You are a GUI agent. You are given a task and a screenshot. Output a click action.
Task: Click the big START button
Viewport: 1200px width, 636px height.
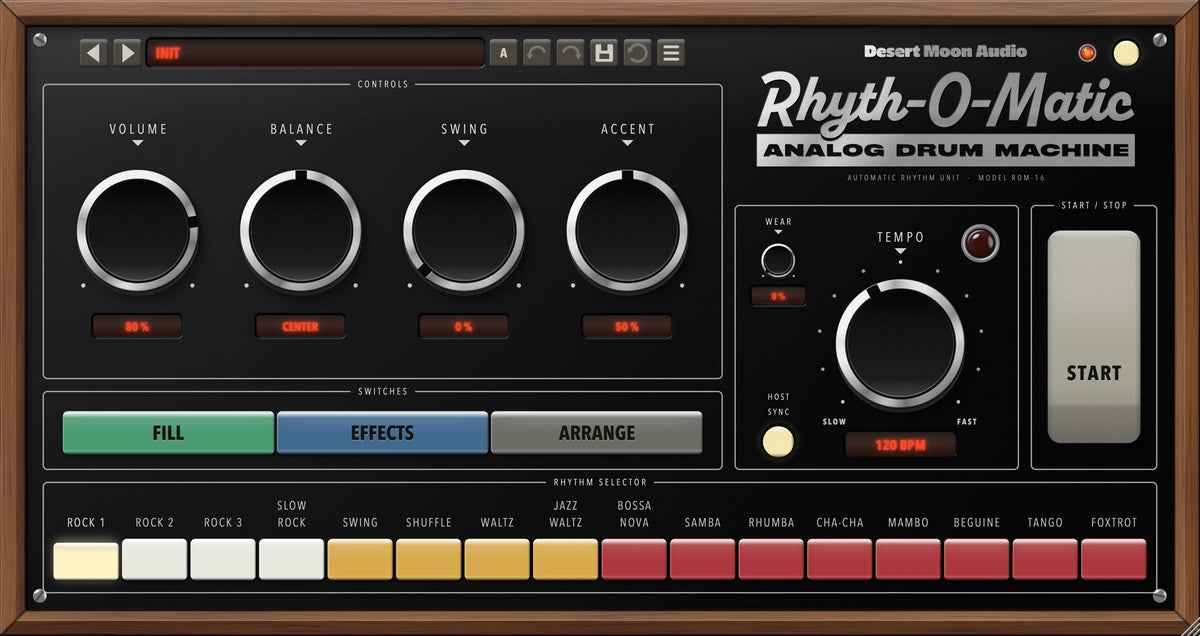[1094, 337]
